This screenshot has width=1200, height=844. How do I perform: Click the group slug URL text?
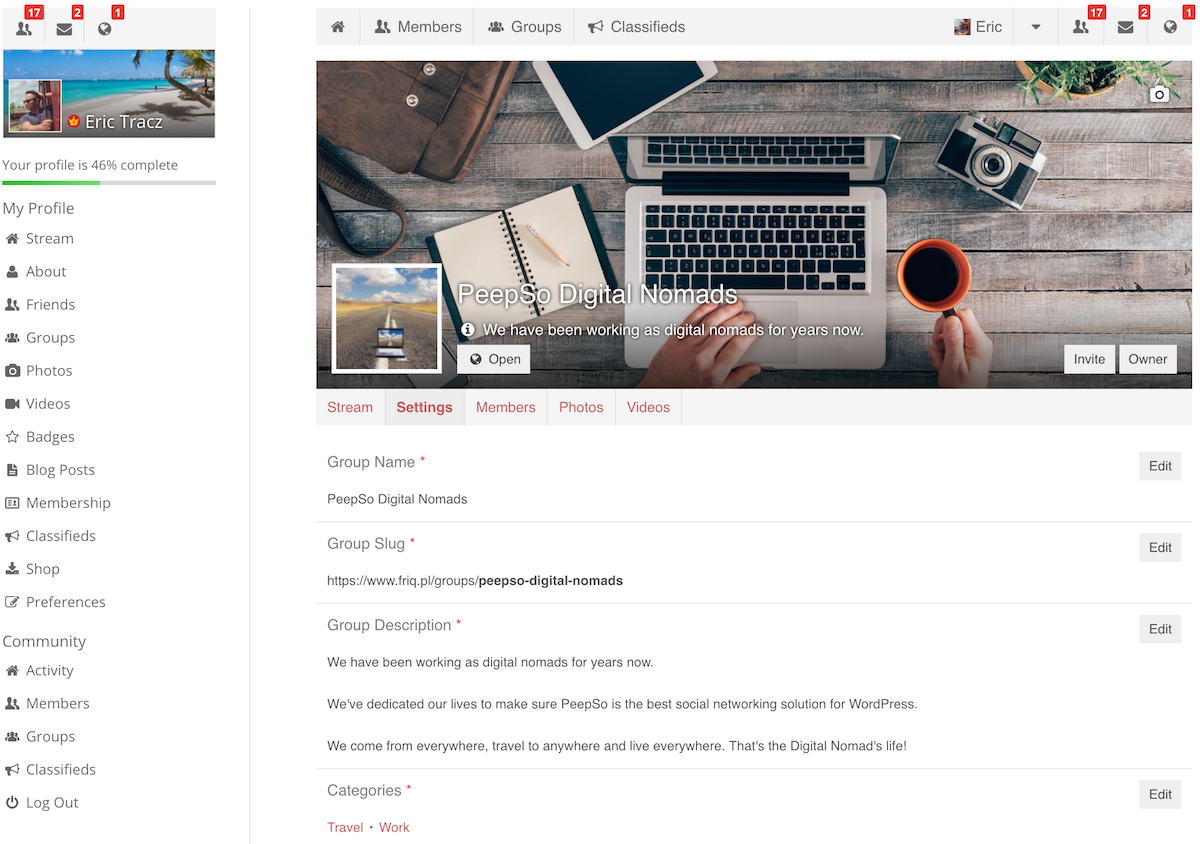tap(475, 580)
